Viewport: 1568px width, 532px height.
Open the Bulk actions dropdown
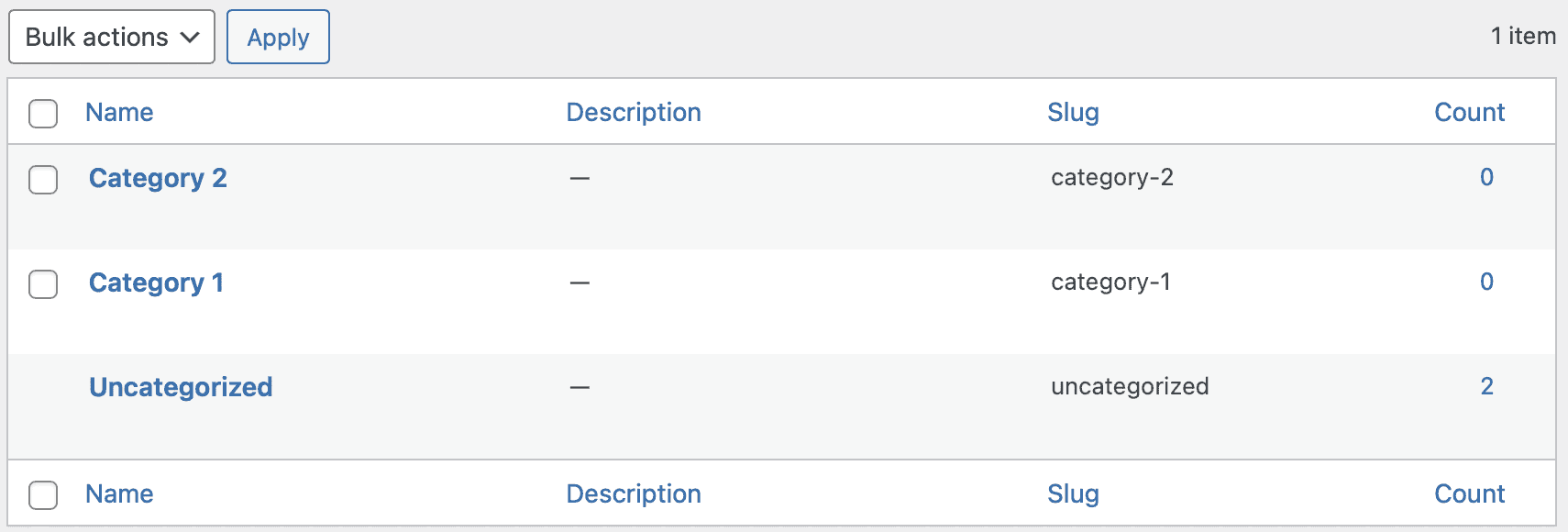pos(111,37)
